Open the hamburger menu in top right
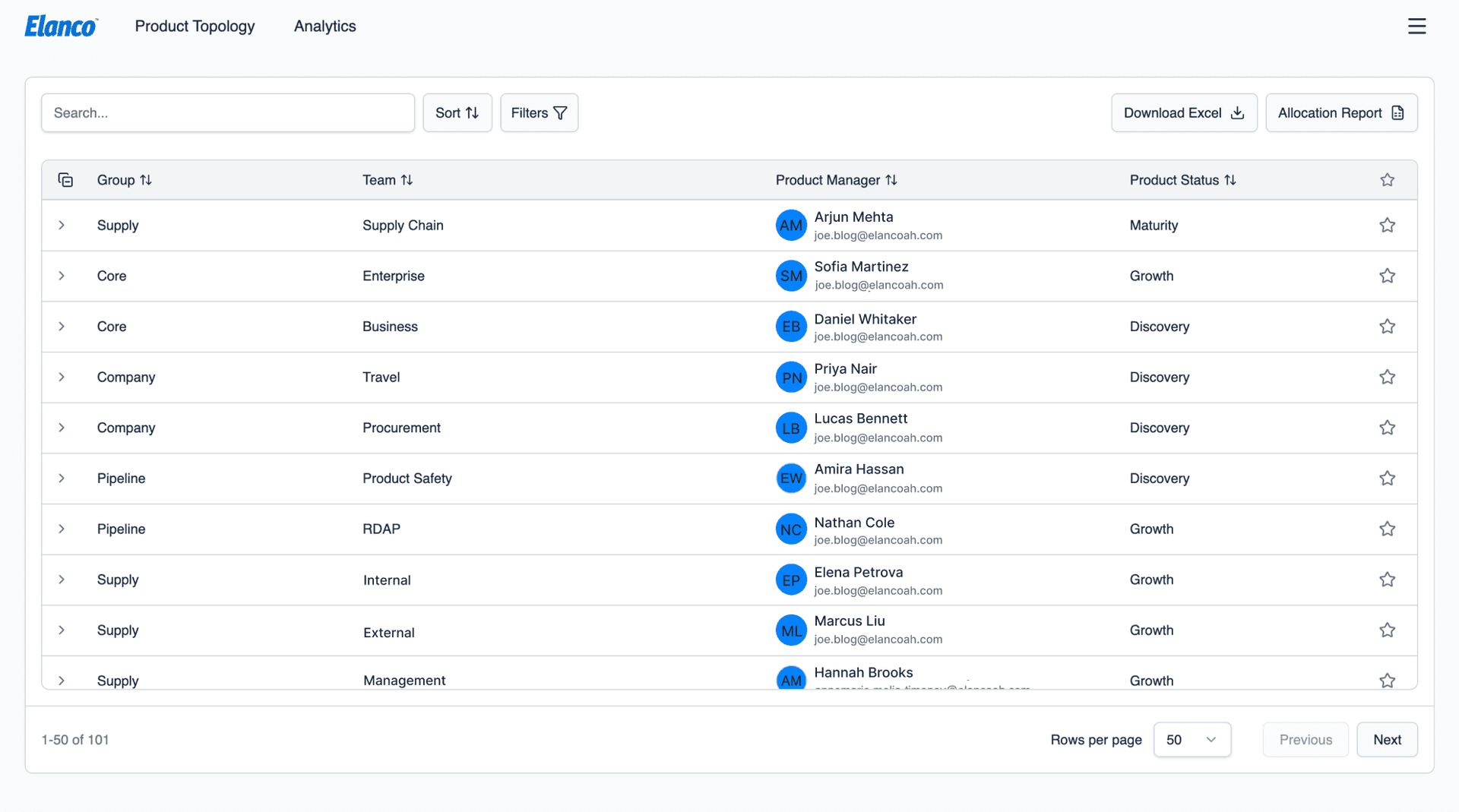This screenshot has width=1459, height=812. pos(1416,26)
